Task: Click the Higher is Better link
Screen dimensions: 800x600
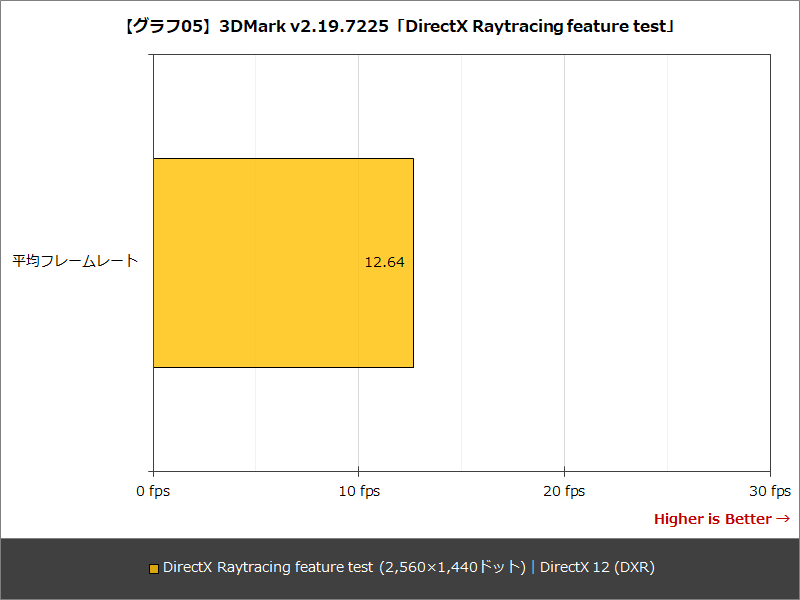Action: pos(712,519)
